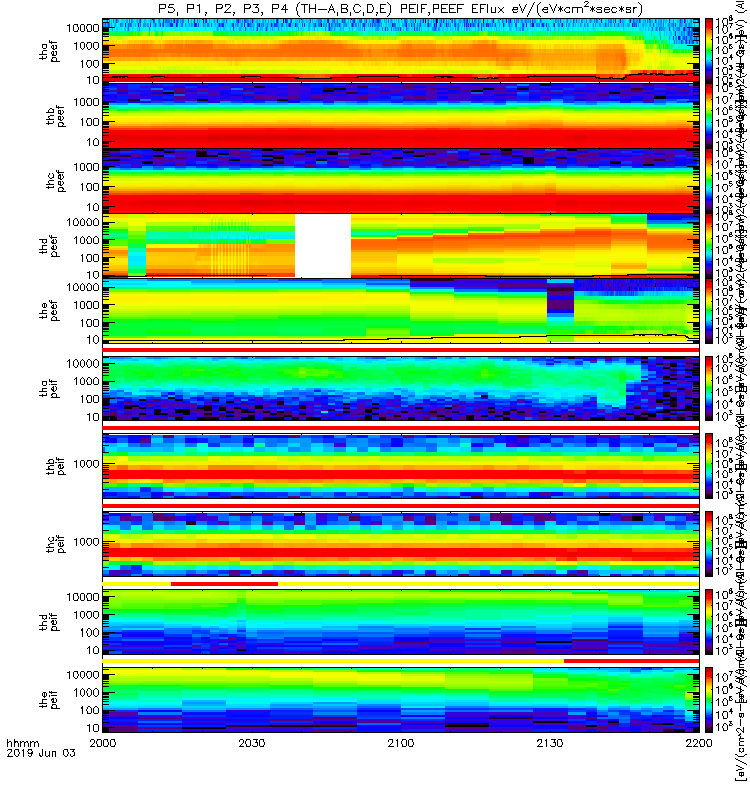Click the red status bar above thb peif

[401, 428]
